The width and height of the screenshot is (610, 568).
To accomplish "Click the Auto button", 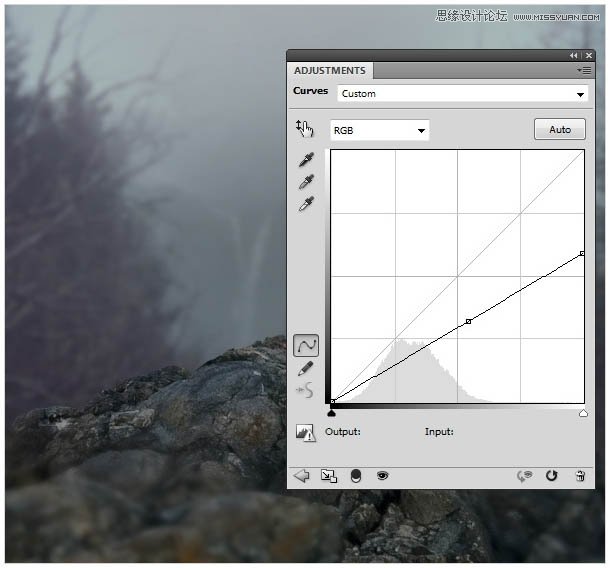I will click(x=560, y=130).
